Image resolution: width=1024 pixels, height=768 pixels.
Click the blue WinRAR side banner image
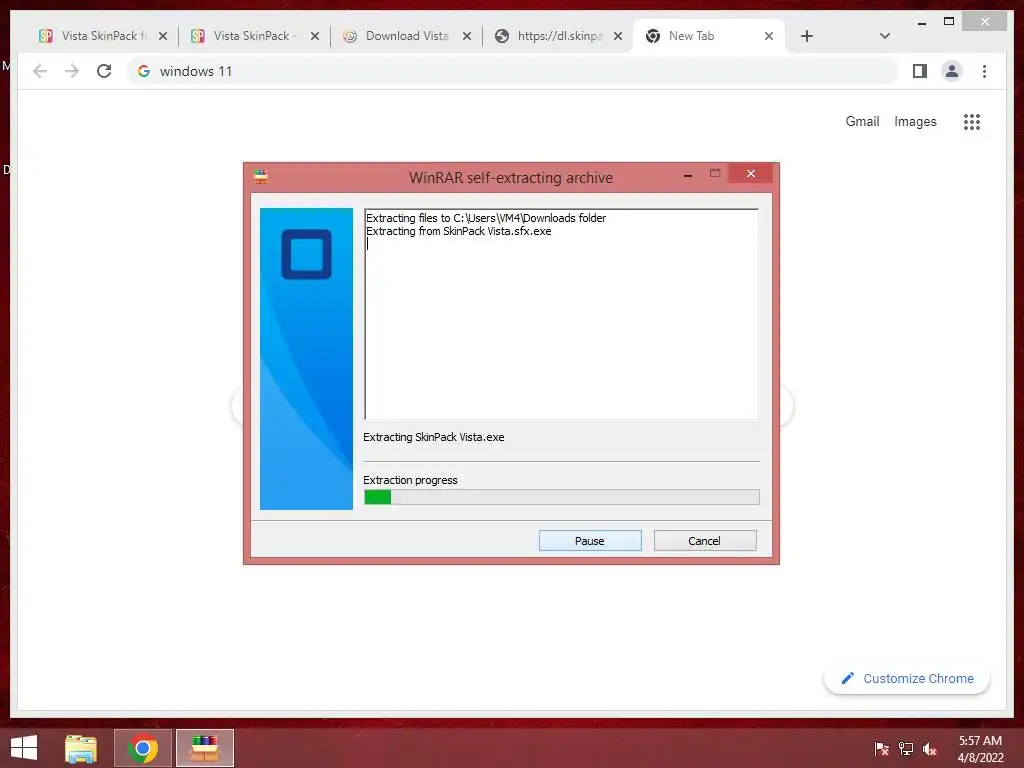pos(306,359)
